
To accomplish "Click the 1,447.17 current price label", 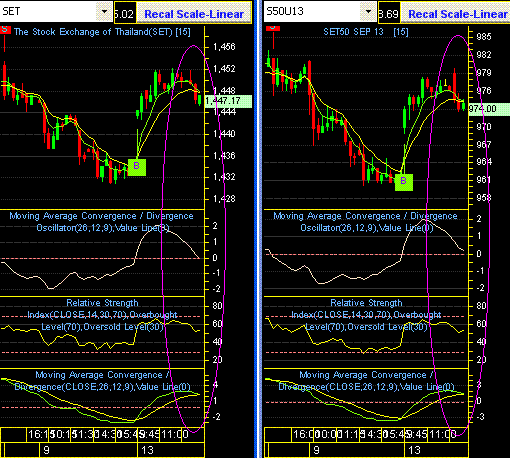I will tap(228, 101).
